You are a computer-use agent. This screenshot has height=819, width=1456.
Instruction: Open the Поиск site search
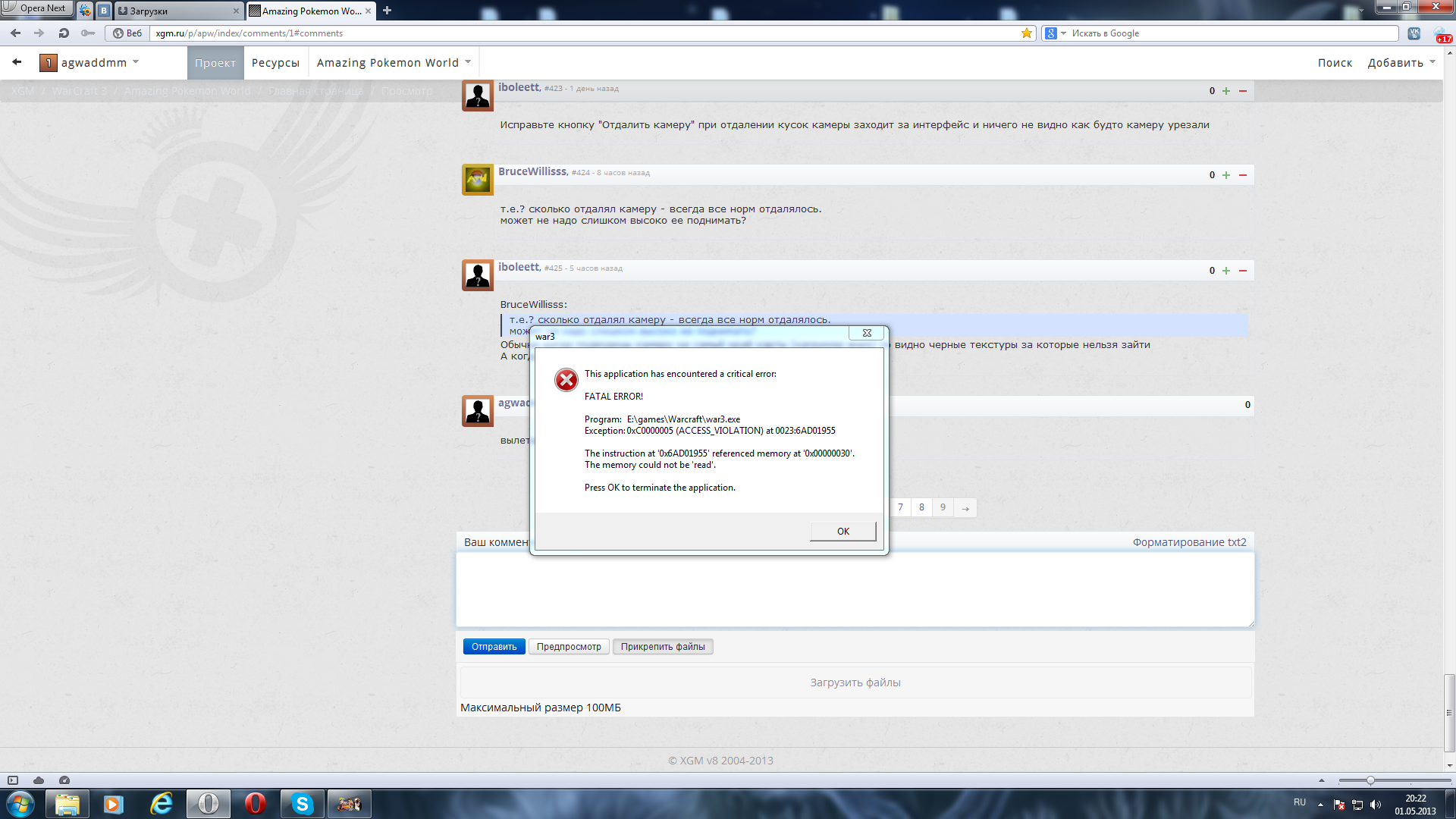click(x=1334, y=63)
